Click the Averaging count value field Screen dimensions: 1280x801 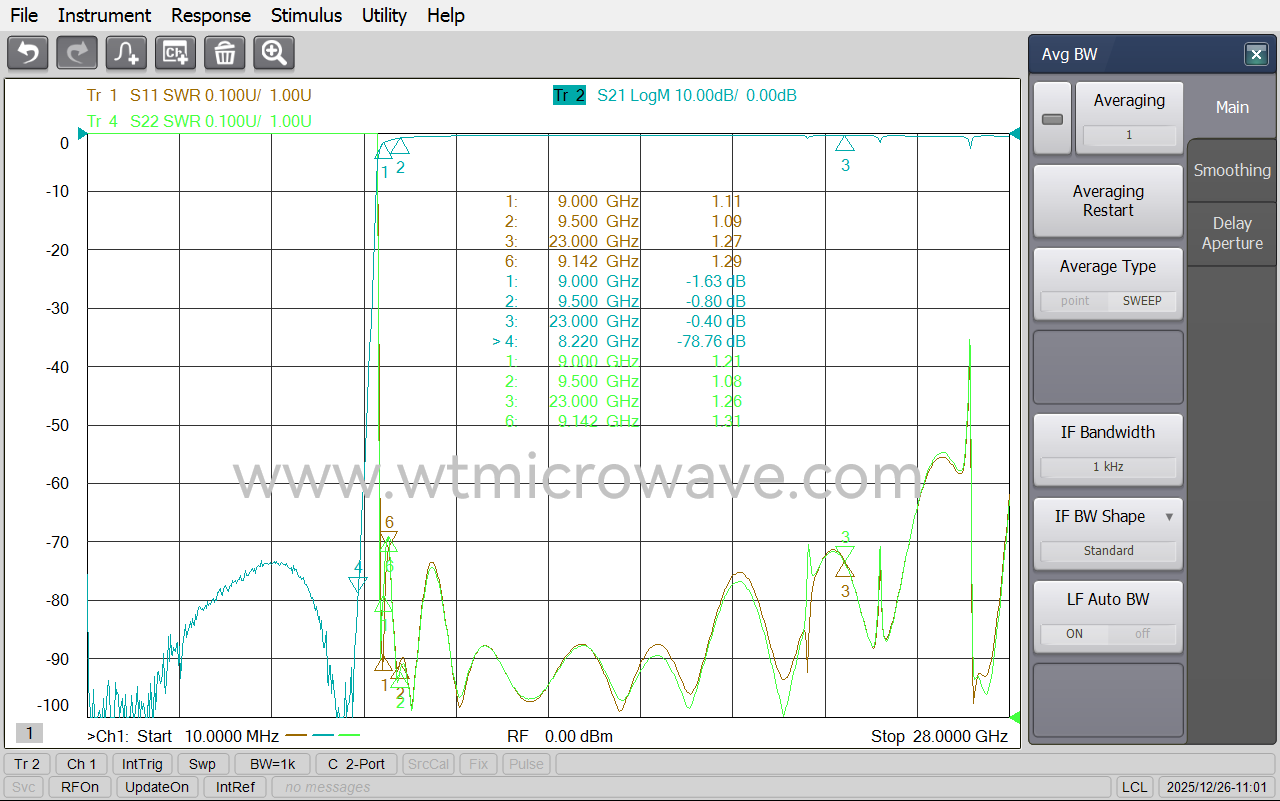(x=1129, y=135)
